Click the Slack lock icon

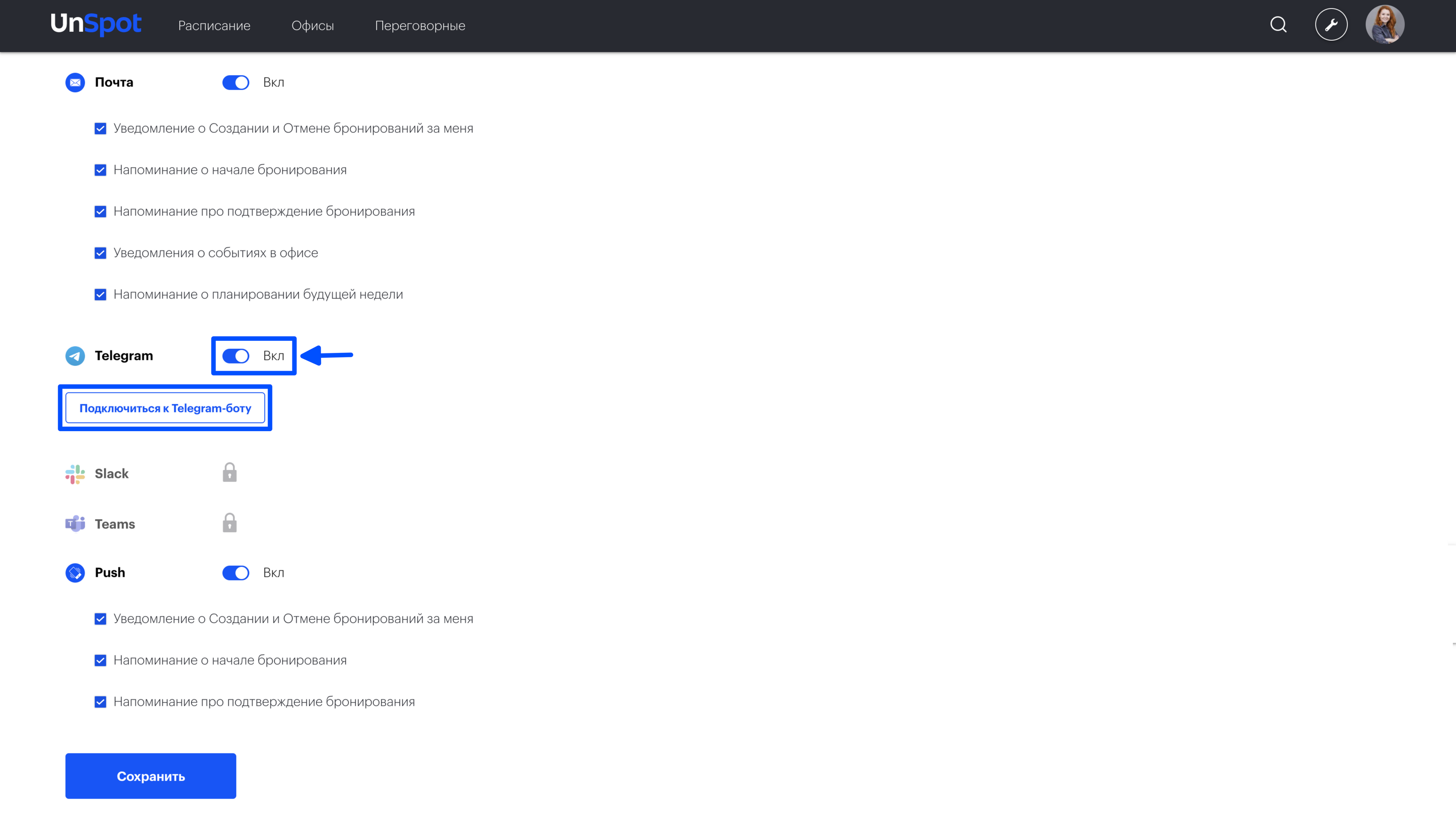pos(230,472)
